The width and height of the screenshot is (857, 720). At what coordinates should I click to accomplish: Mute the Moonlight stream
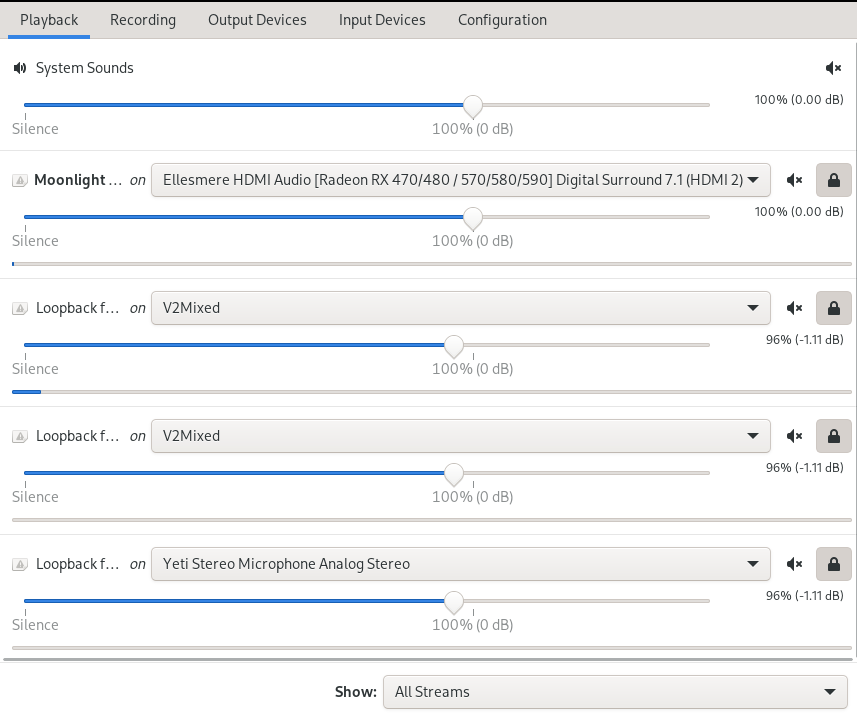tap(794, 180)
